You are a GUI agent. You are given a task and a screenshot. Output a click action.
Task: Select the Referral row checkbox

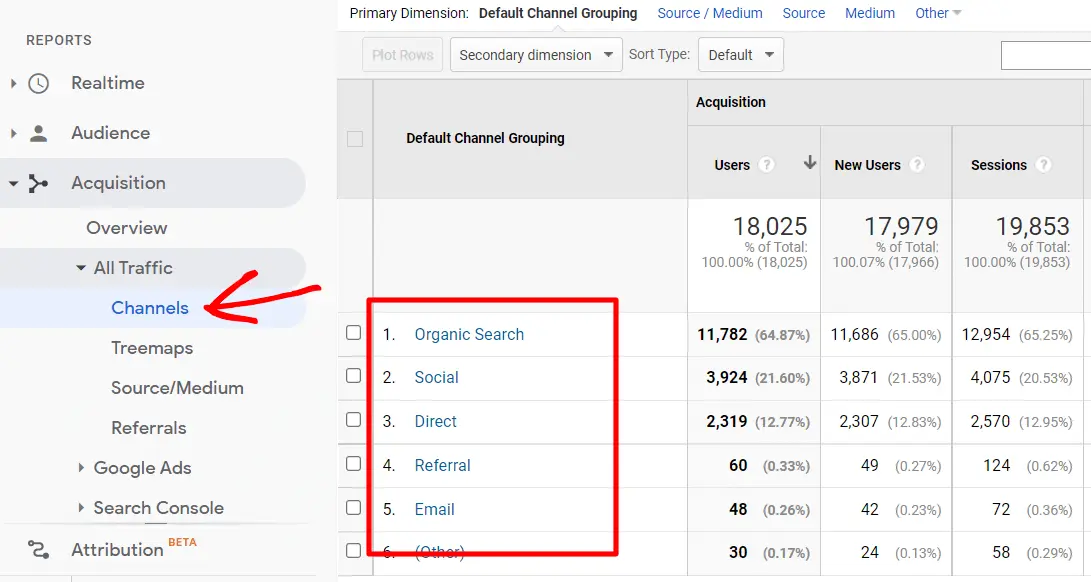[x=354, y=464]
